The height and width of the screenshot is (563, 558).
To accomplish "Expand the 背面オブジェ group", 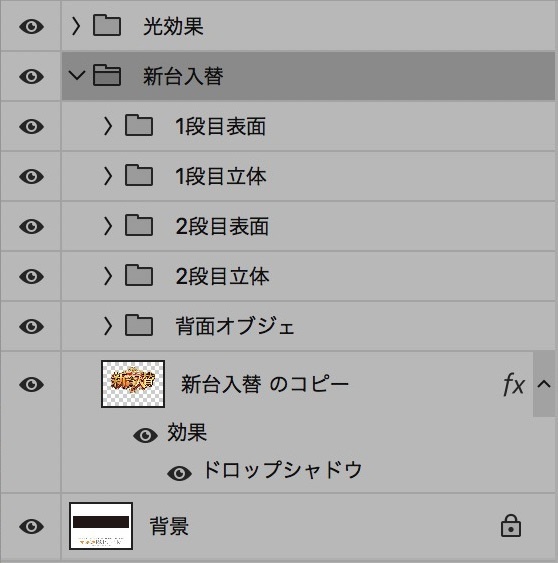I will coord(108,326).
